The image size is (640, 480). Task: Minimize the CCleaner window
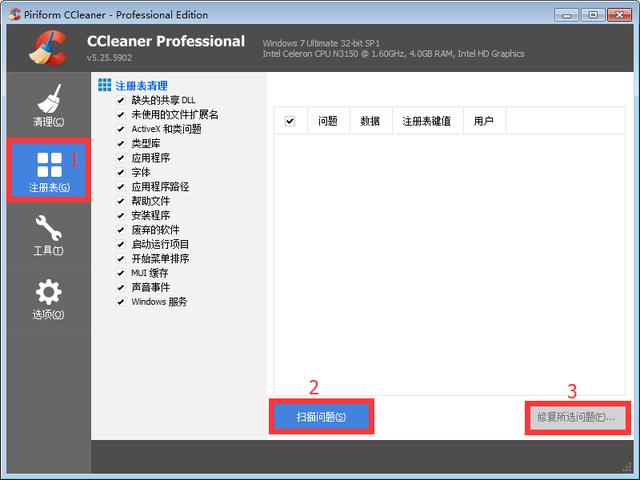click(x=567, y=15)
